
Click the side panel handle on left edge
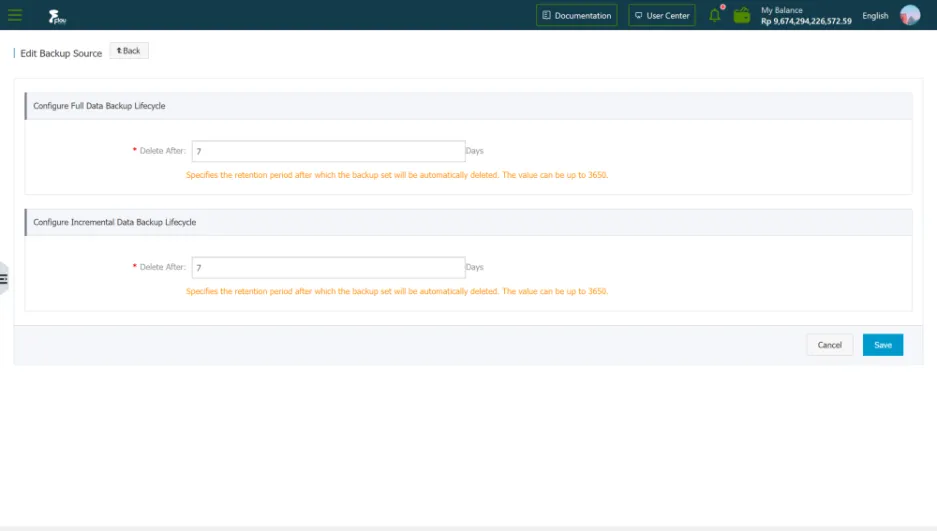4,279
